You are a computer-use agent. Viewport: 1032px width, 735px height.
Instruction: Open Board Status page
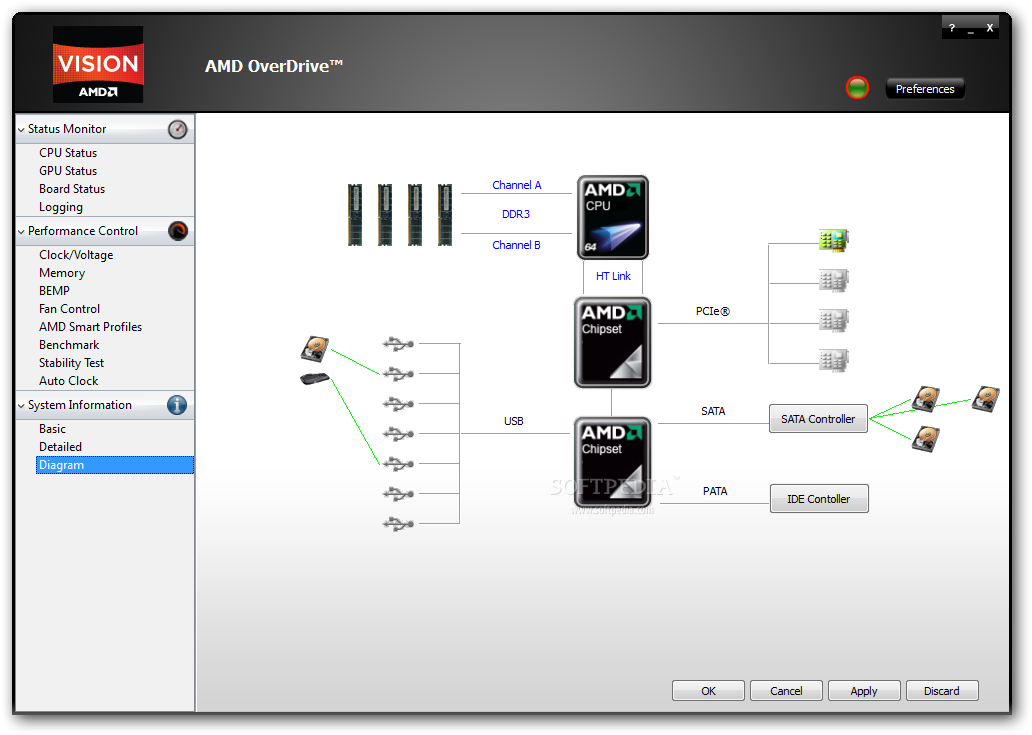click(72, 189)
